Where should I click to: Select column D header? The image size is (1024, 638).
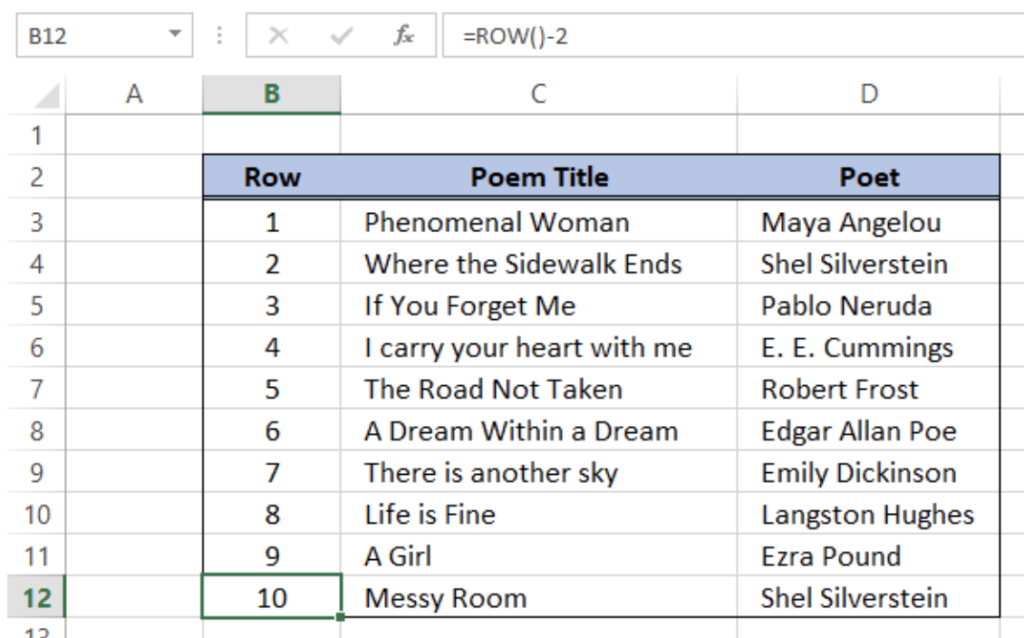click(x=868, y=94)
